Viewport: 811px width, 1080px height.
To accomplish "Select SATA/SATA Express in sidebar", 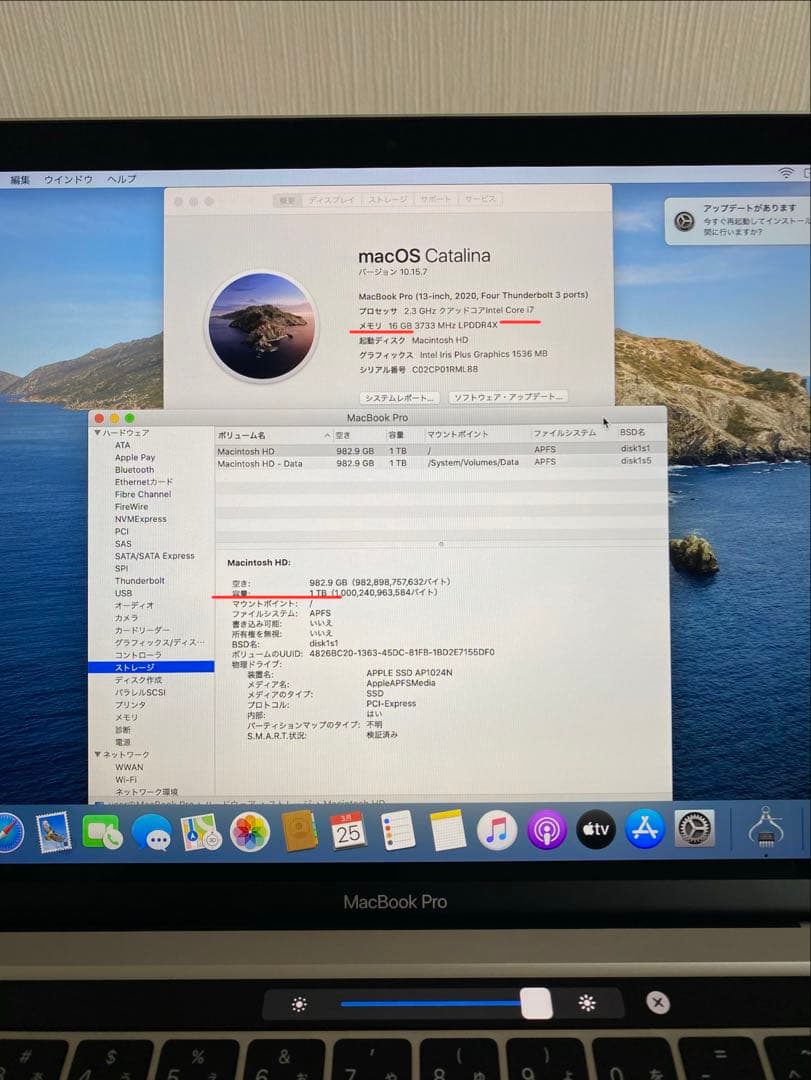I will click(154, 556).
